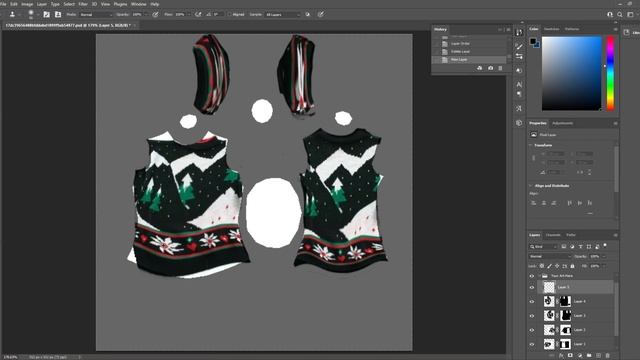Click inside the color picker field
The height and width of the screenshot is (360, 640).
tap(571, 73)
